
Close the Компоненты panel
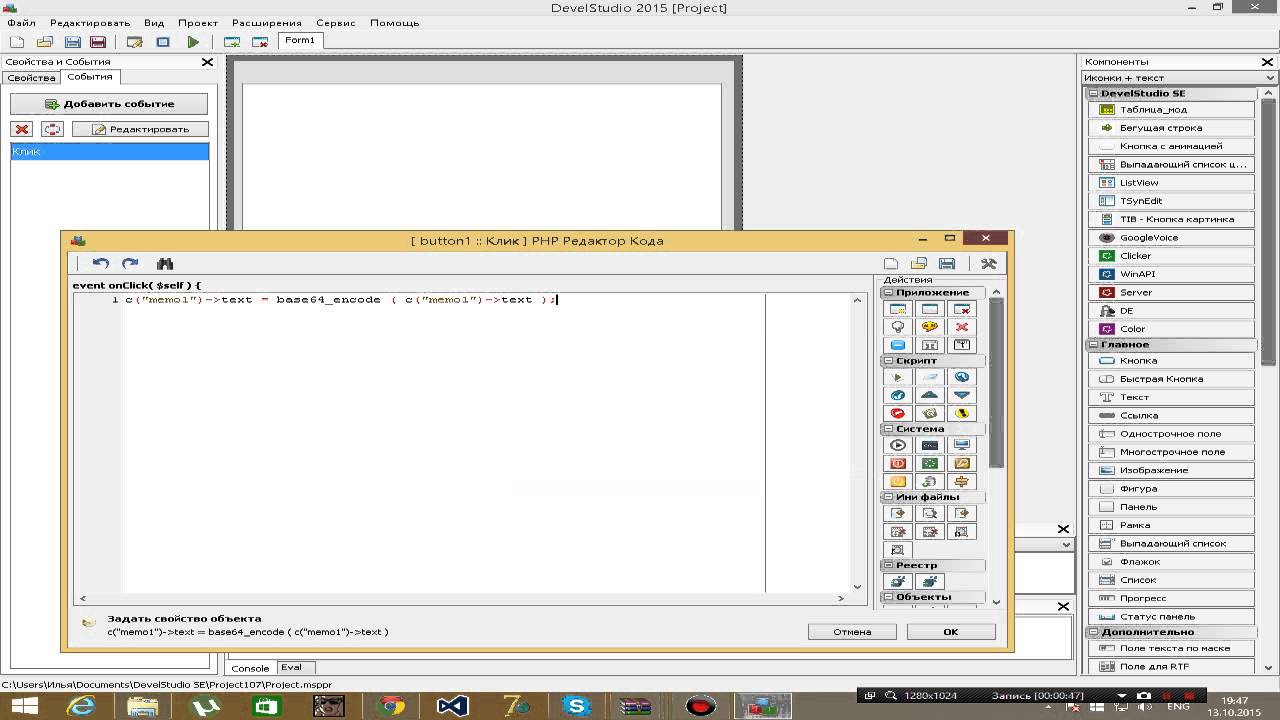[1268, 62]
